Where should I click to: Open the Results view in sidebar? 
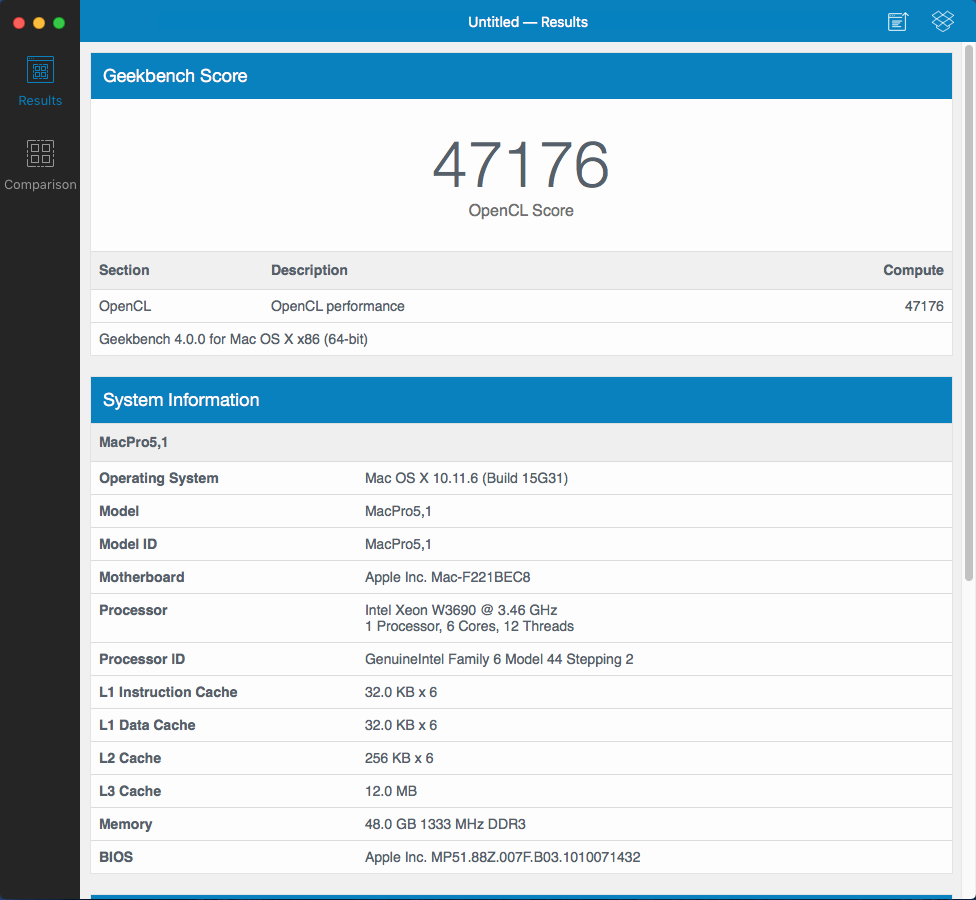pos(40,82)
